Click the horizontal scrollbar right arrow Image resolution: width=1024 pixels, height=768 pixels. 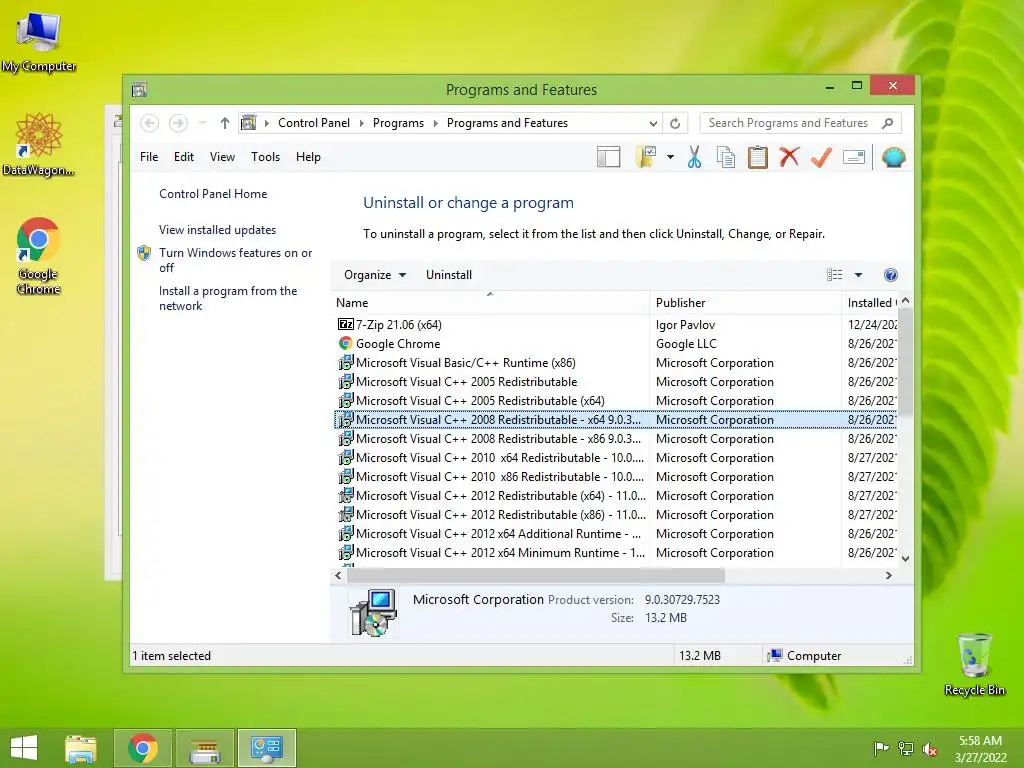point(888,575)
